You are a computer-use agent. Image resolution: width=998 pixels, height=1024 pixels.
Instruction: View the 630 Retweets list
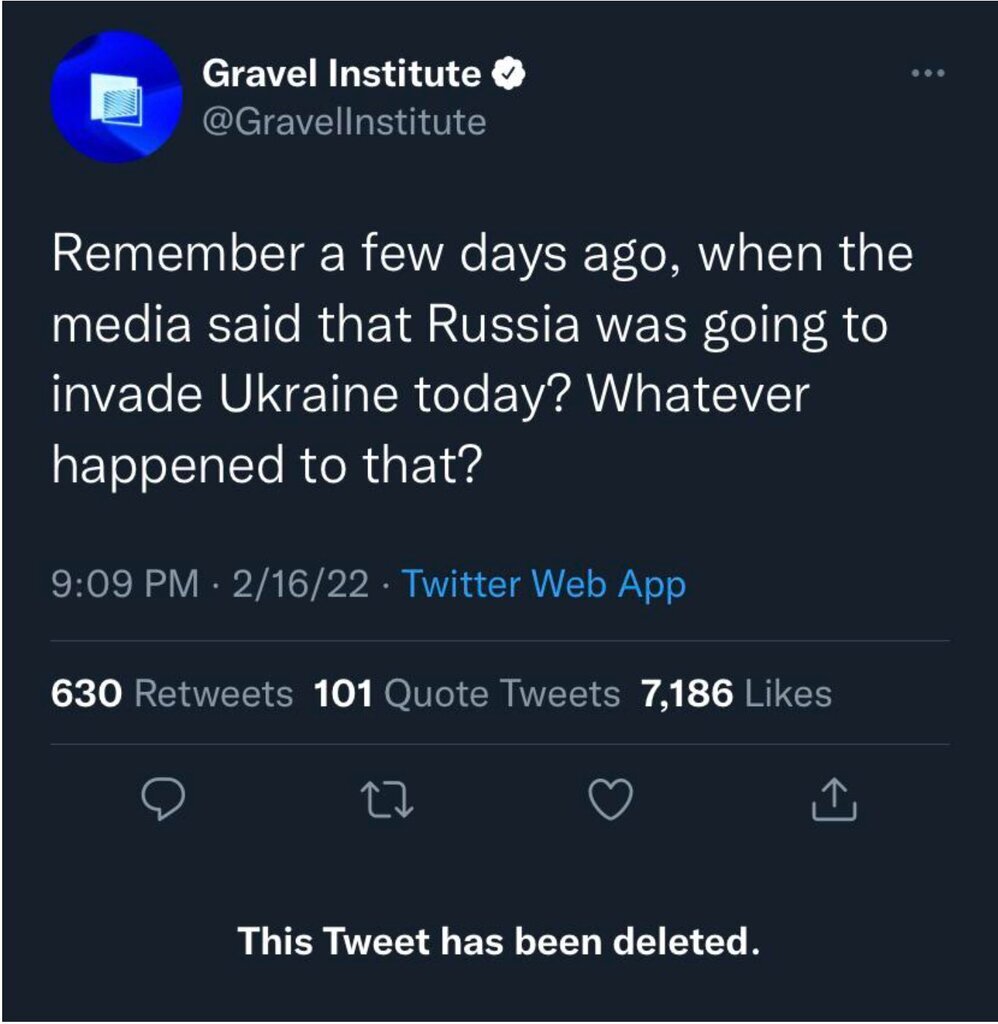[x=172, y=693]
